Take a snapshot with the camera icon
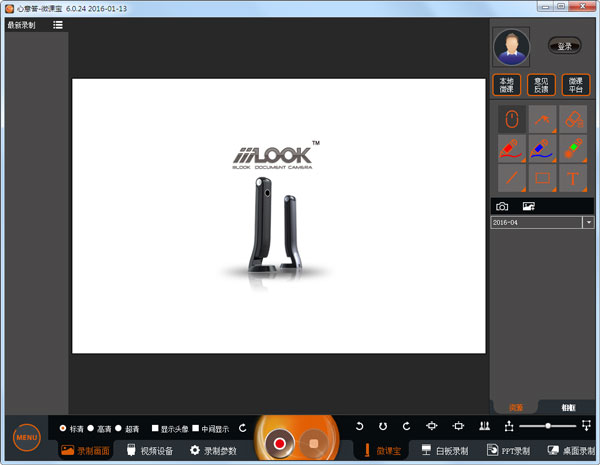 point(502,207)
